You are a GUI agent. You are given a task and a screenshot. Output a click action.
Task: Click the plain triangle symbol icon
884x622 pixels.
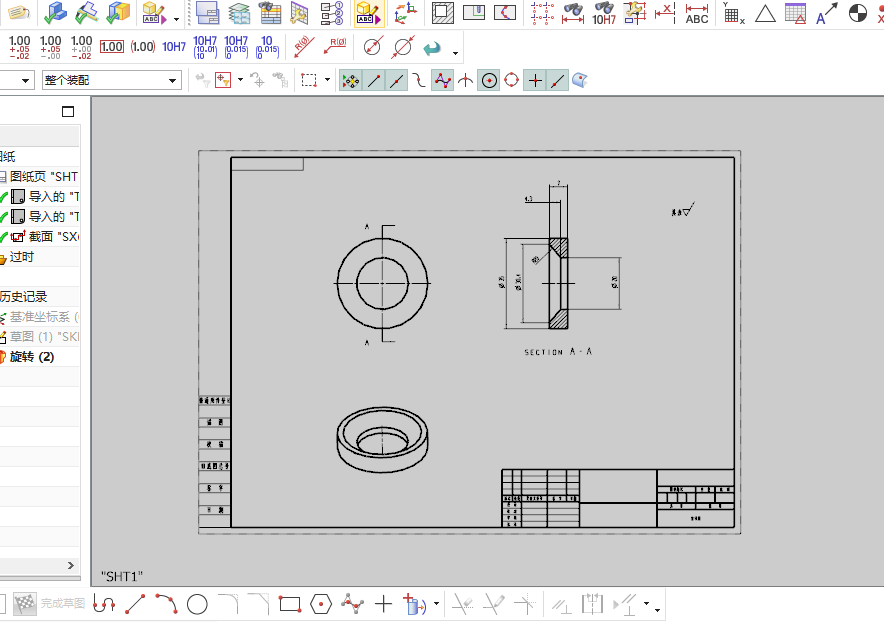pos(765,13)
